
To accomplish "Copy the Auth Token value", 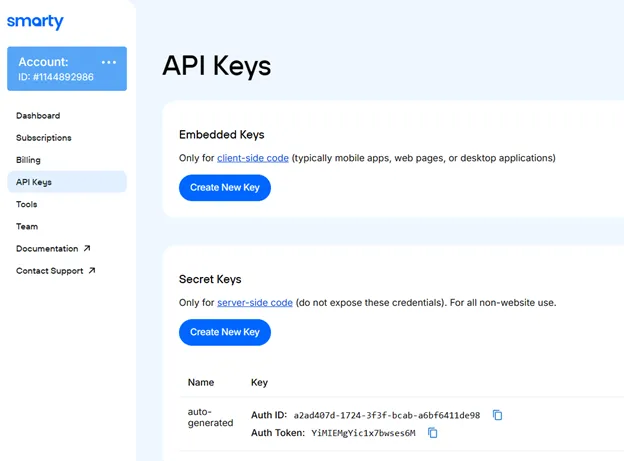I will pos(433,433).
